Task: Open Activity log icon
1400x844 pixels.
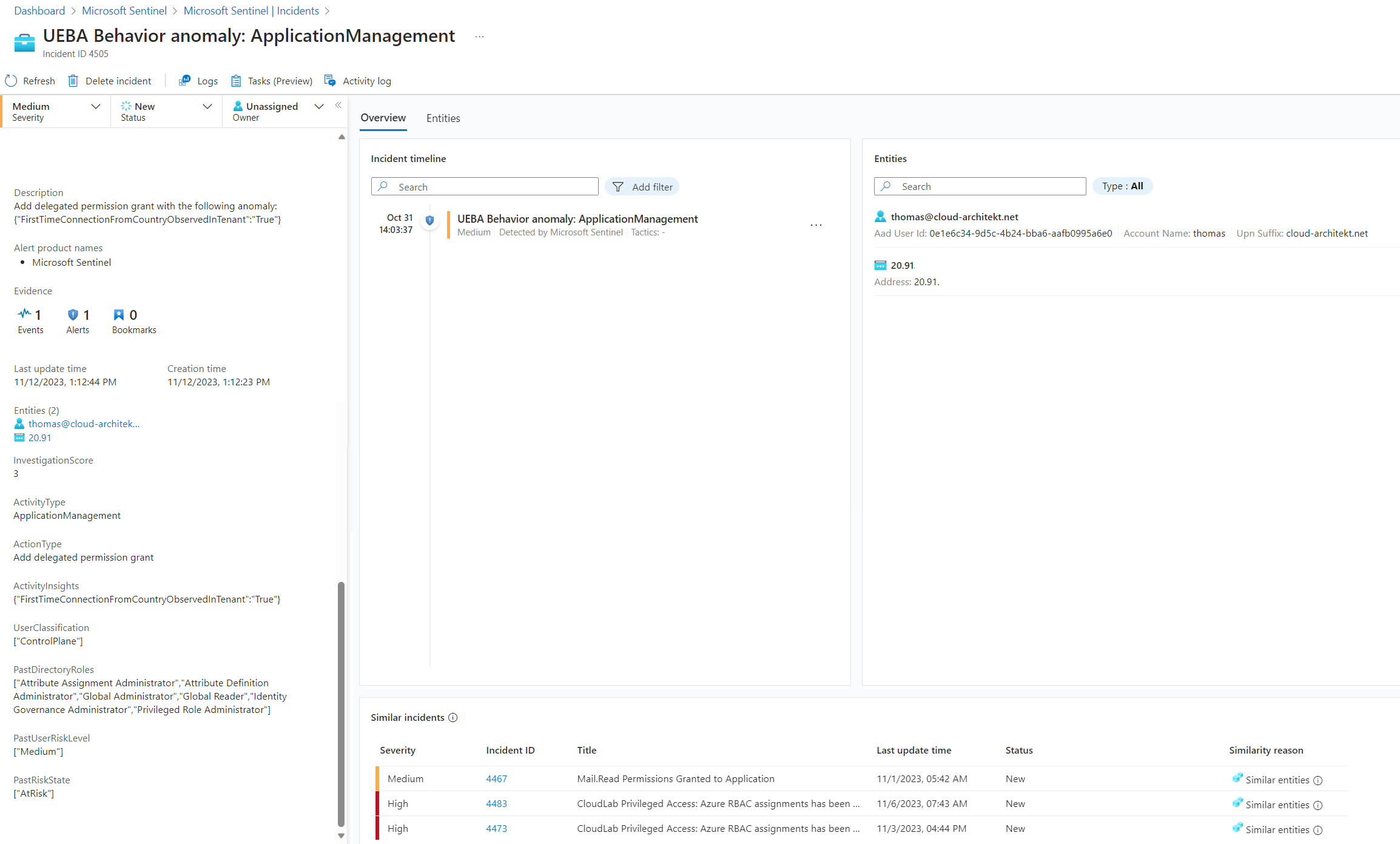Action: click(330, 81)
